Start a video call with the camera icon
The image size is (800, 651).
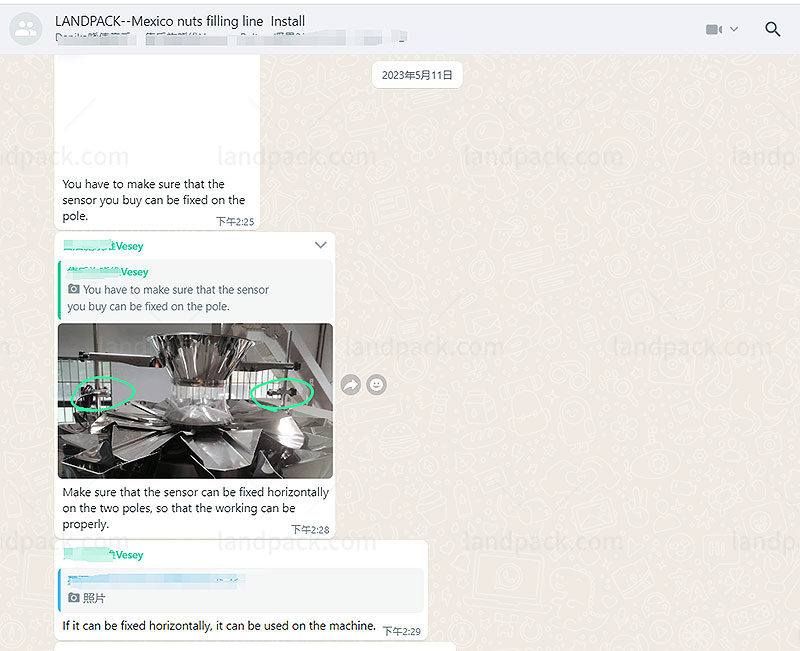click(713, 29)
